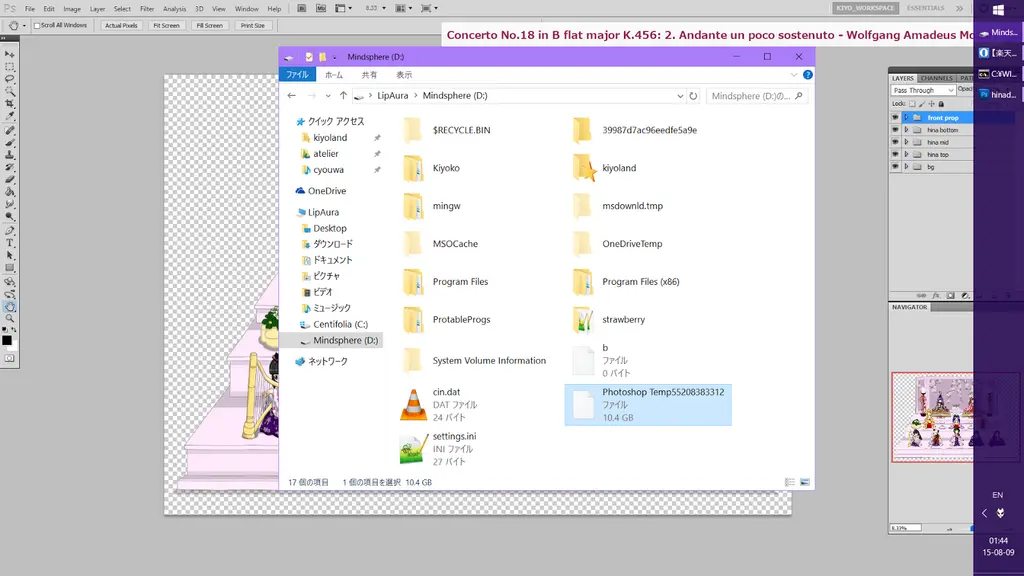Open Explorer help question mark icon
1024x576 pixels.
[808, 74]
